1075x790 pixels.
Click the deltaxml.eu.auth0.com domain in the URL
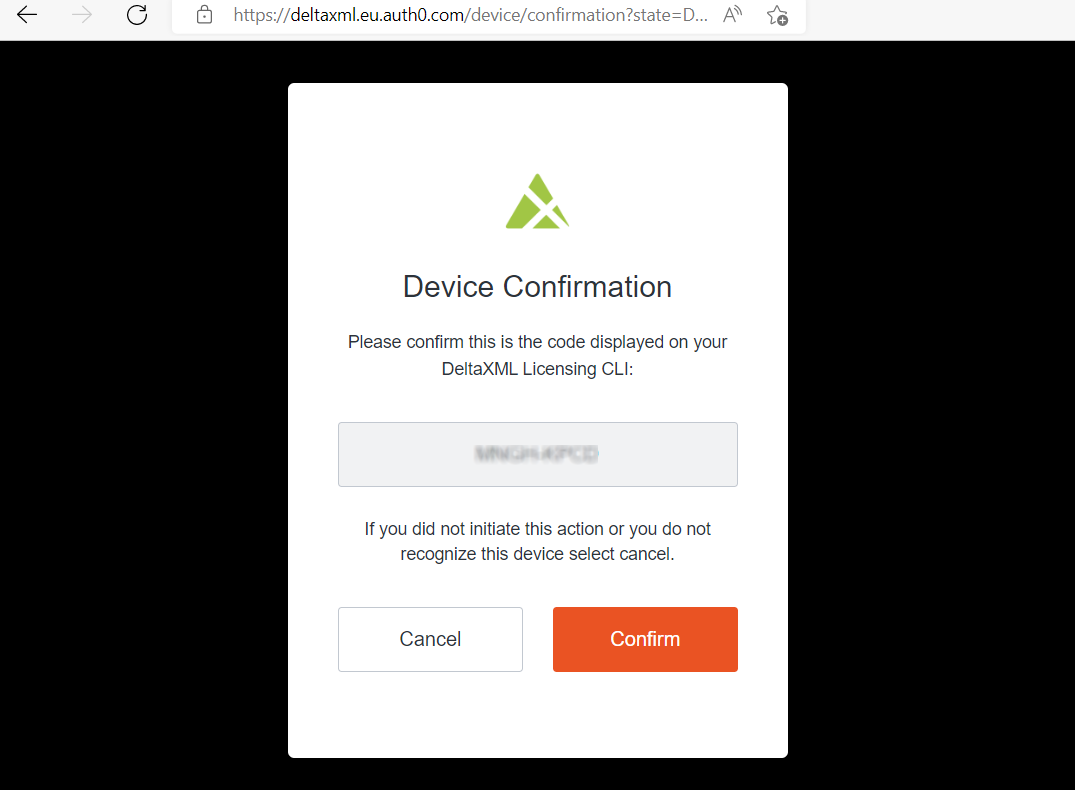377,15
